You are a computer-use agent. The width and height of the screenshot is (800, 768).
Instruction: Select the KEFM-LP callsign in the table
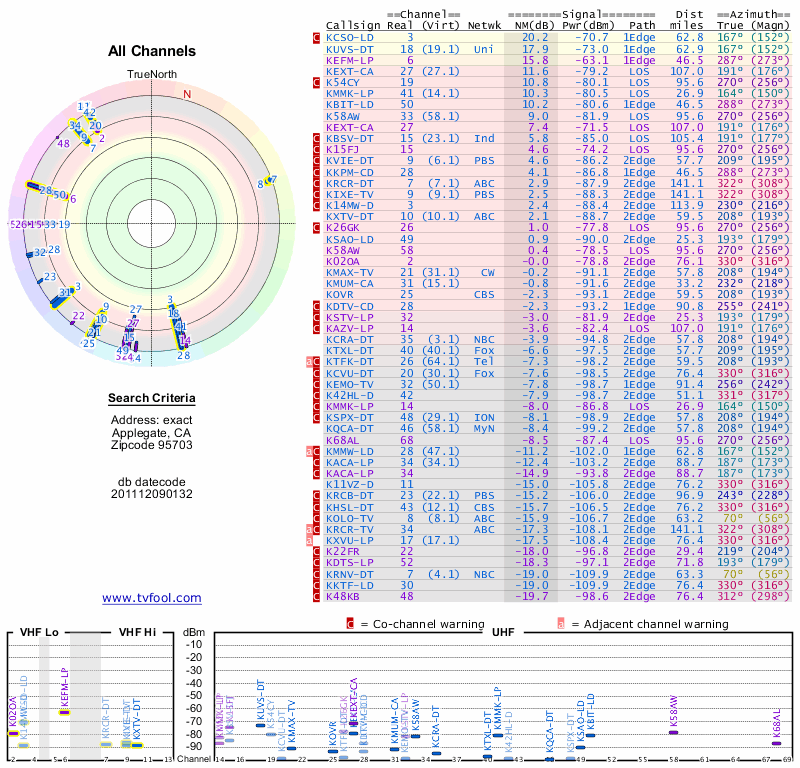[350, 60]
